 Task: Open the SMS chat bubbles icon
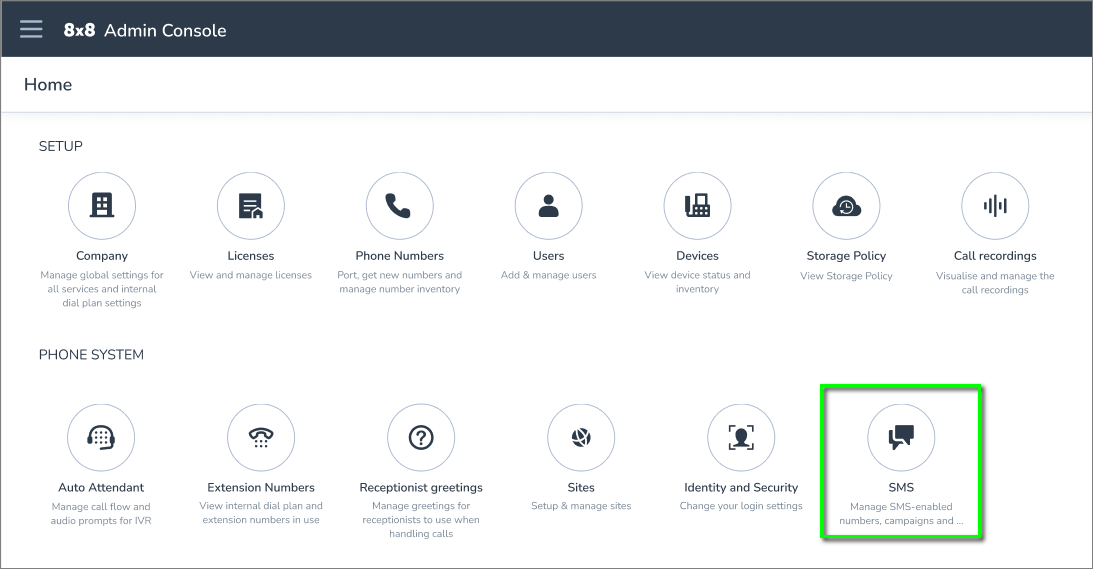901,437
